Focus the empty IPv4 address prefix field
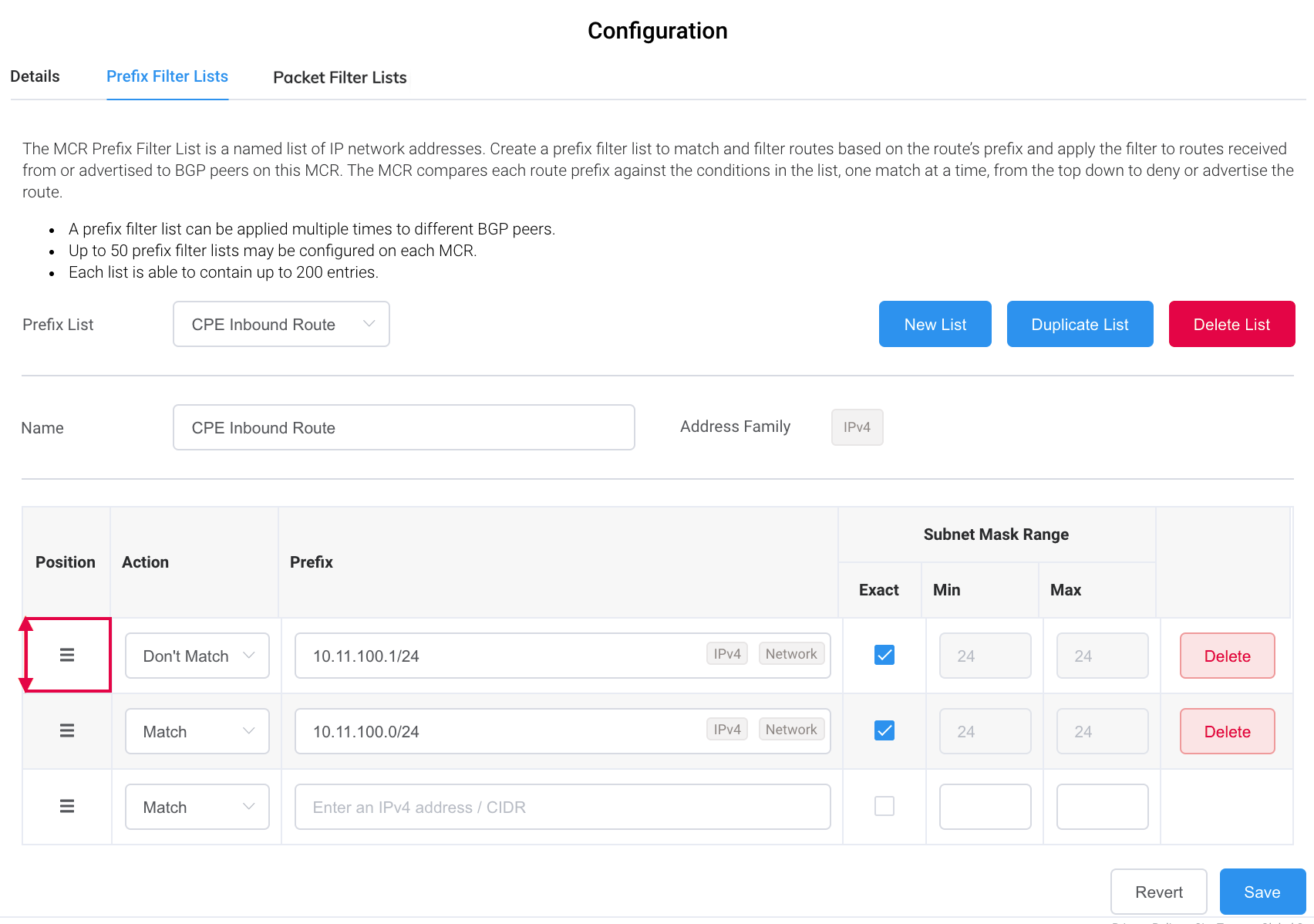Image resolution: width=1314 pixels, height=924 pixels. point(562,807)
